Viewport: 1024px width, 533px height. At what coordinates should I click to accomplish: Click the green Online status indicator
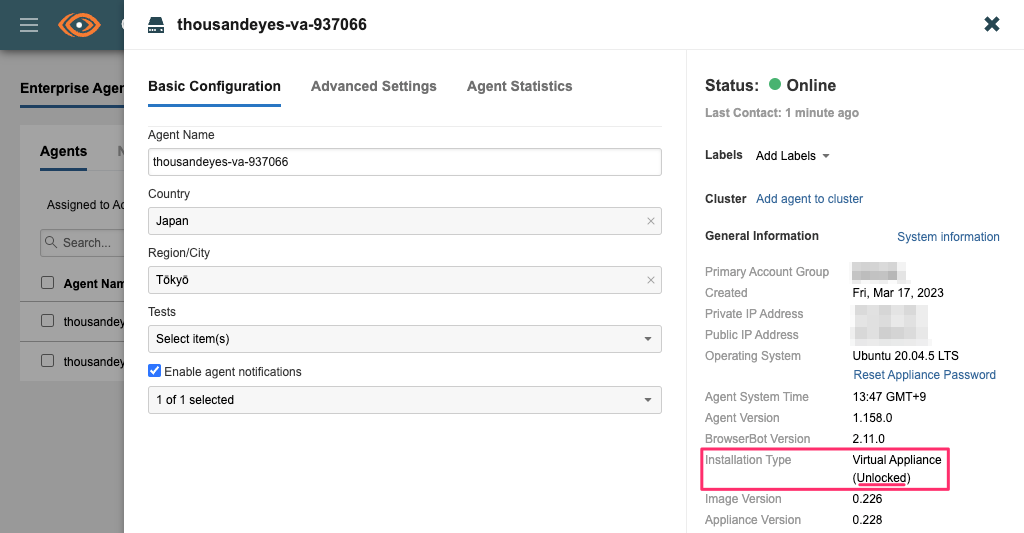point(775,84)
